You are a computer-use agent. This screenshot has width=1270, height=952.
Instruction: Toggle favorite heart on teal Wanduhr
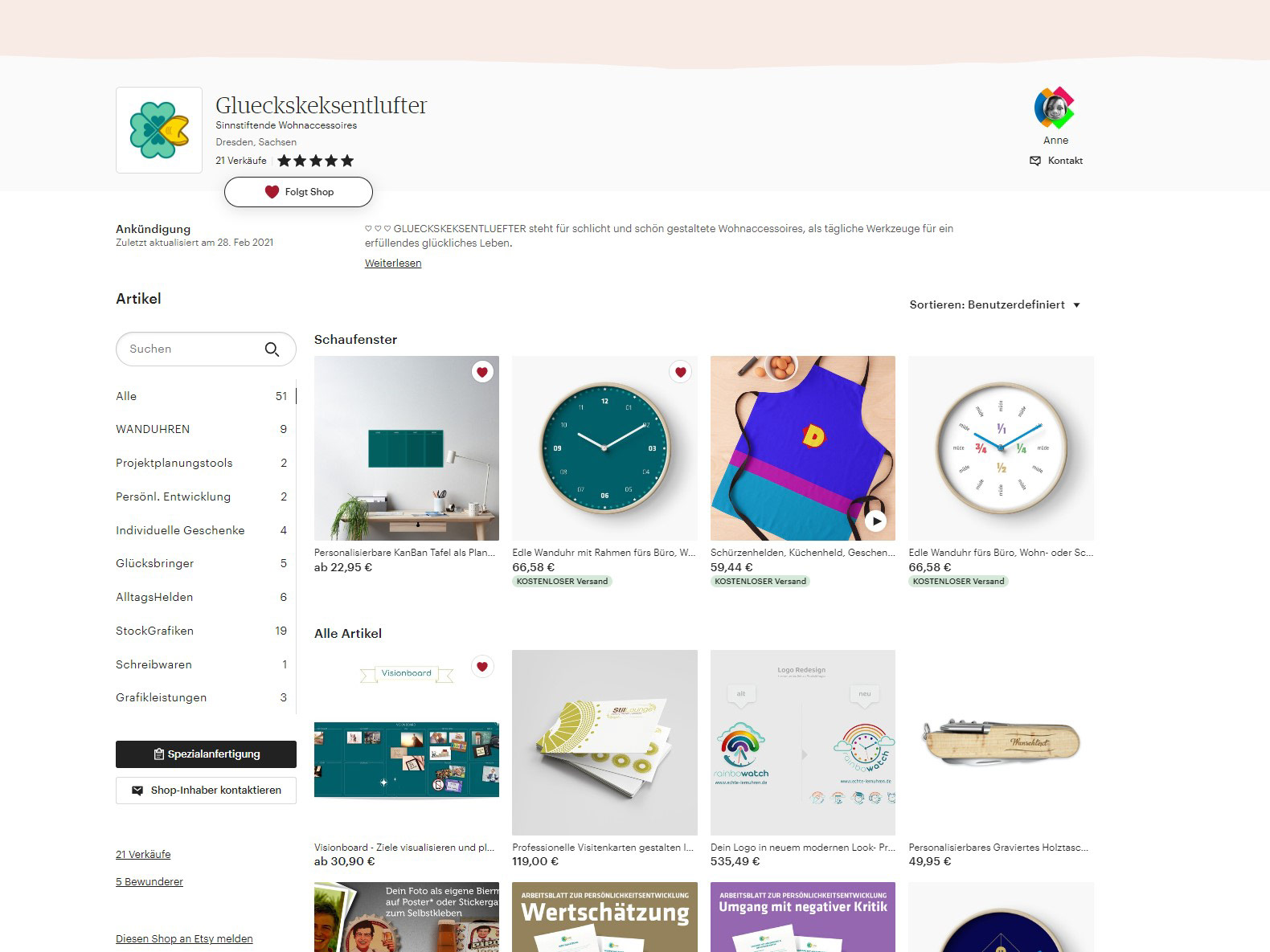[x=680, y=372]
